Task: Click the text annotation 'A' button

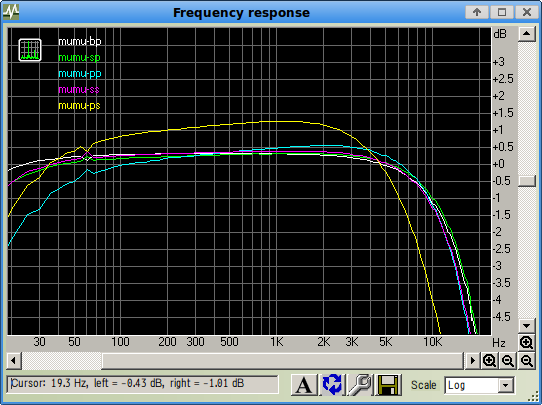Action: pos(304,385)
